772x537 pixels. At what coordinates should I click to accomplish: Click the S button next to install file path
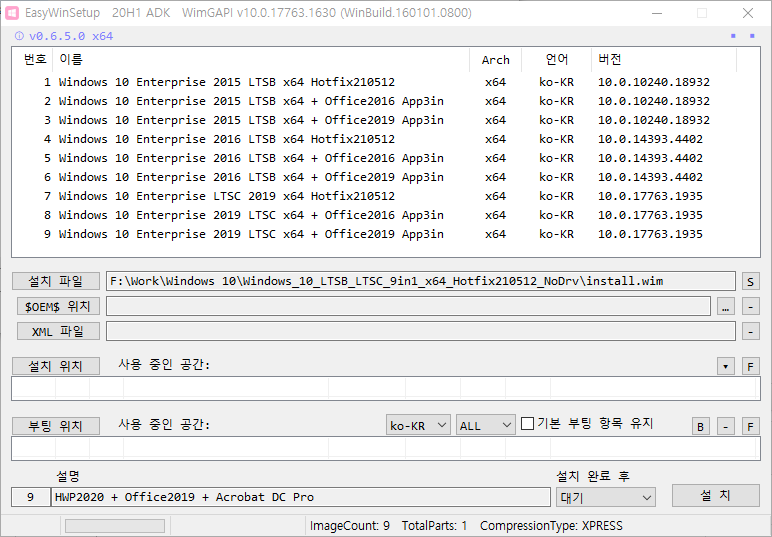[750, 282]
